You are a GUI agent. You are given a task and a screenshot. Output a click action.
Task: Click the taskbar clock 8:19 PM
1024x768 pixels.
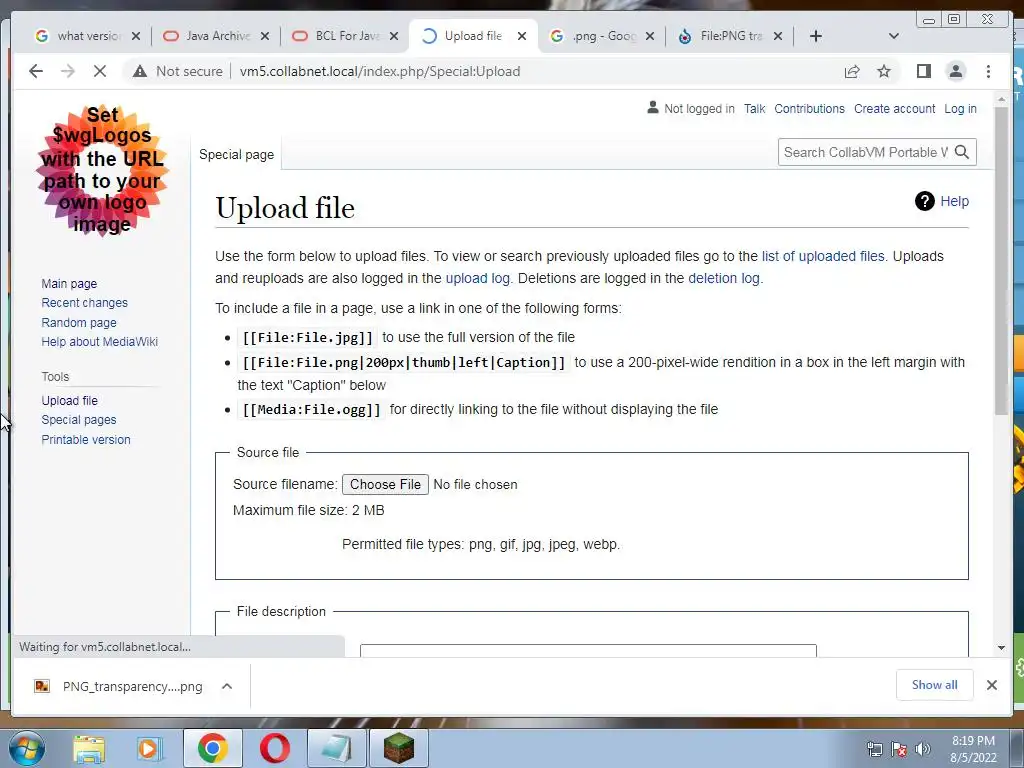pyautogui.click(x=973, y=741)
